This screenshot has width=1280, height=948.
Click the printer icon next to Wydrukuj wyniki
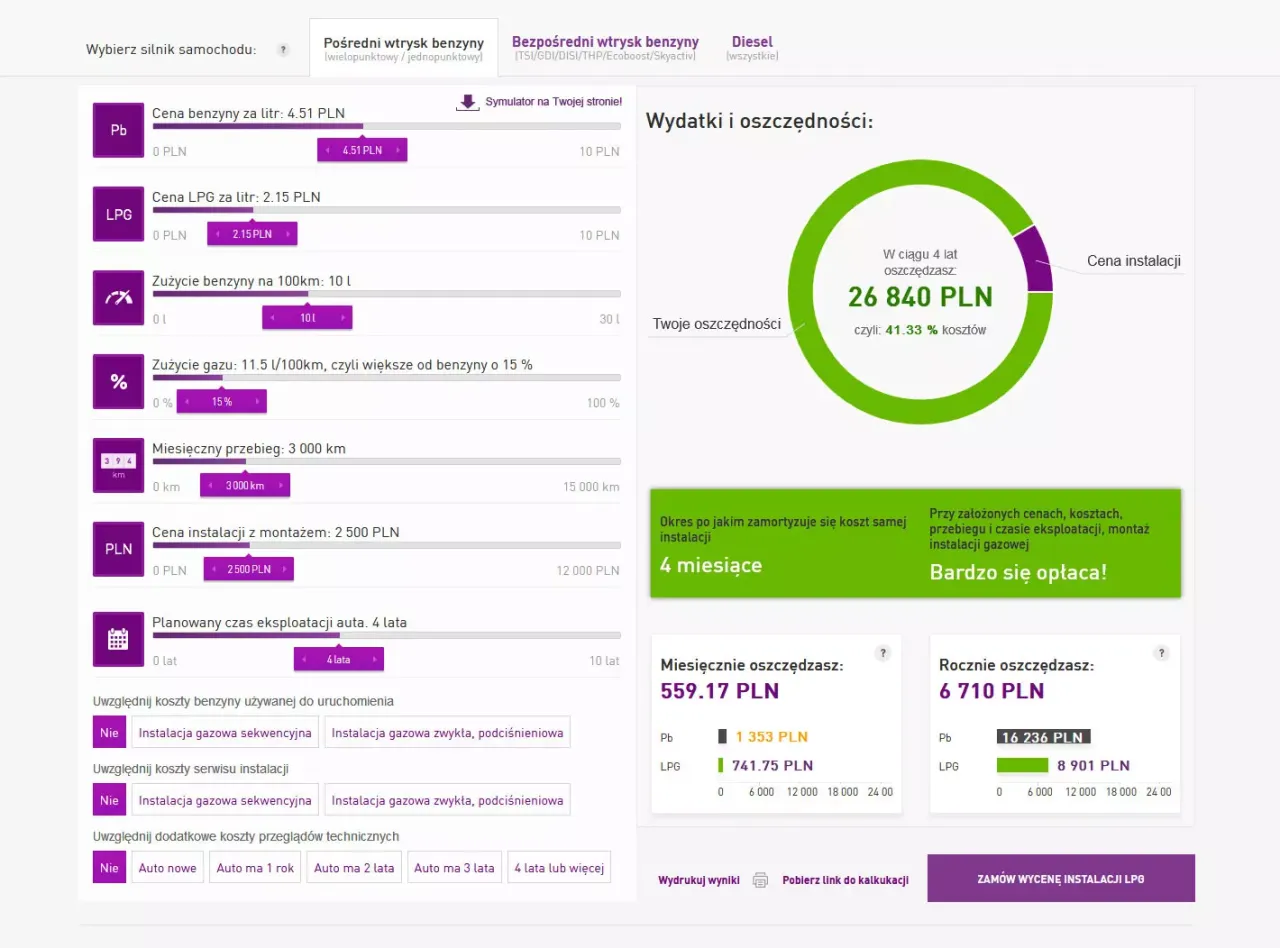point(759,880)
